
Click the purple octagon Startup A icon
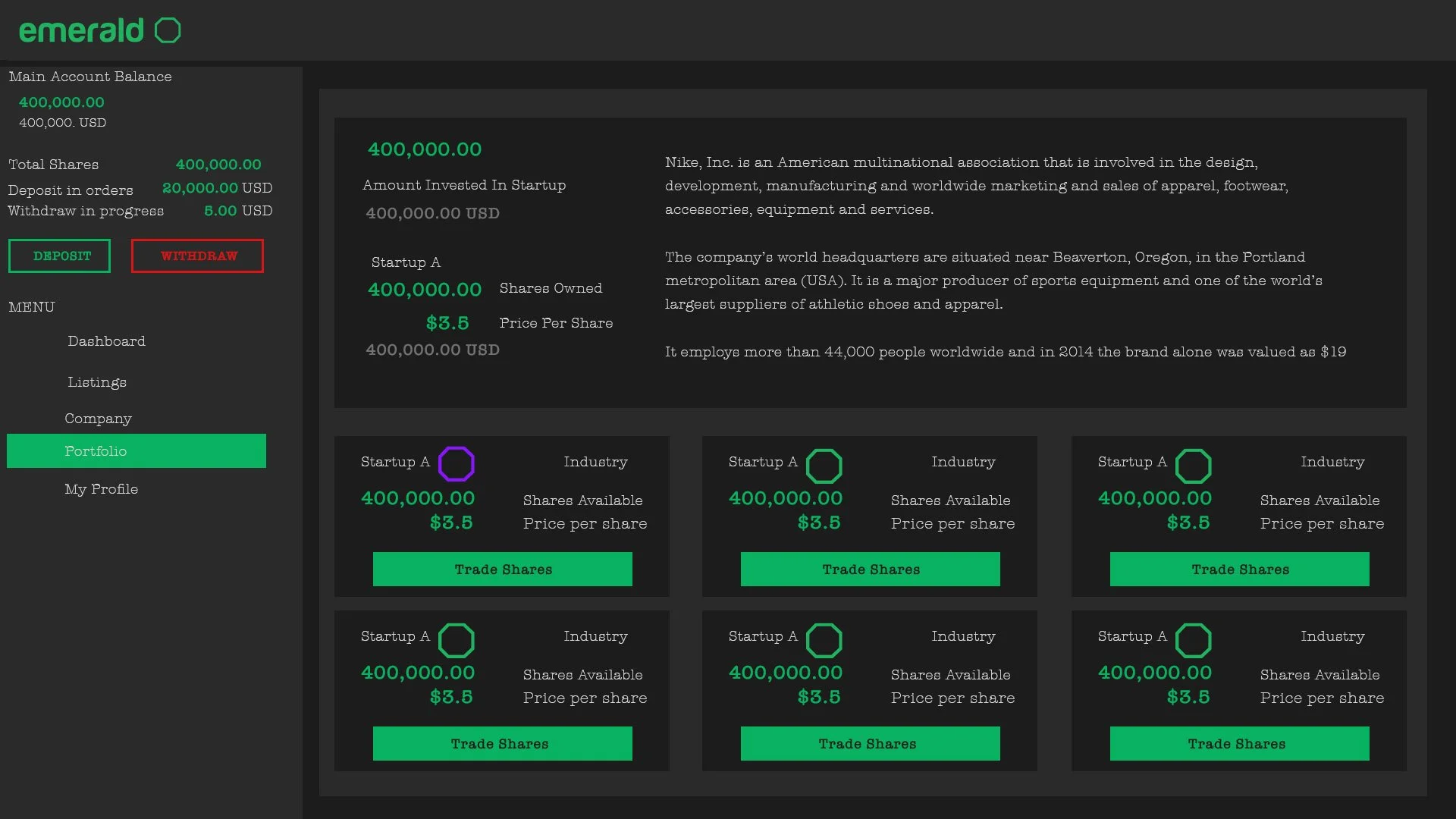tap(457, 463)
